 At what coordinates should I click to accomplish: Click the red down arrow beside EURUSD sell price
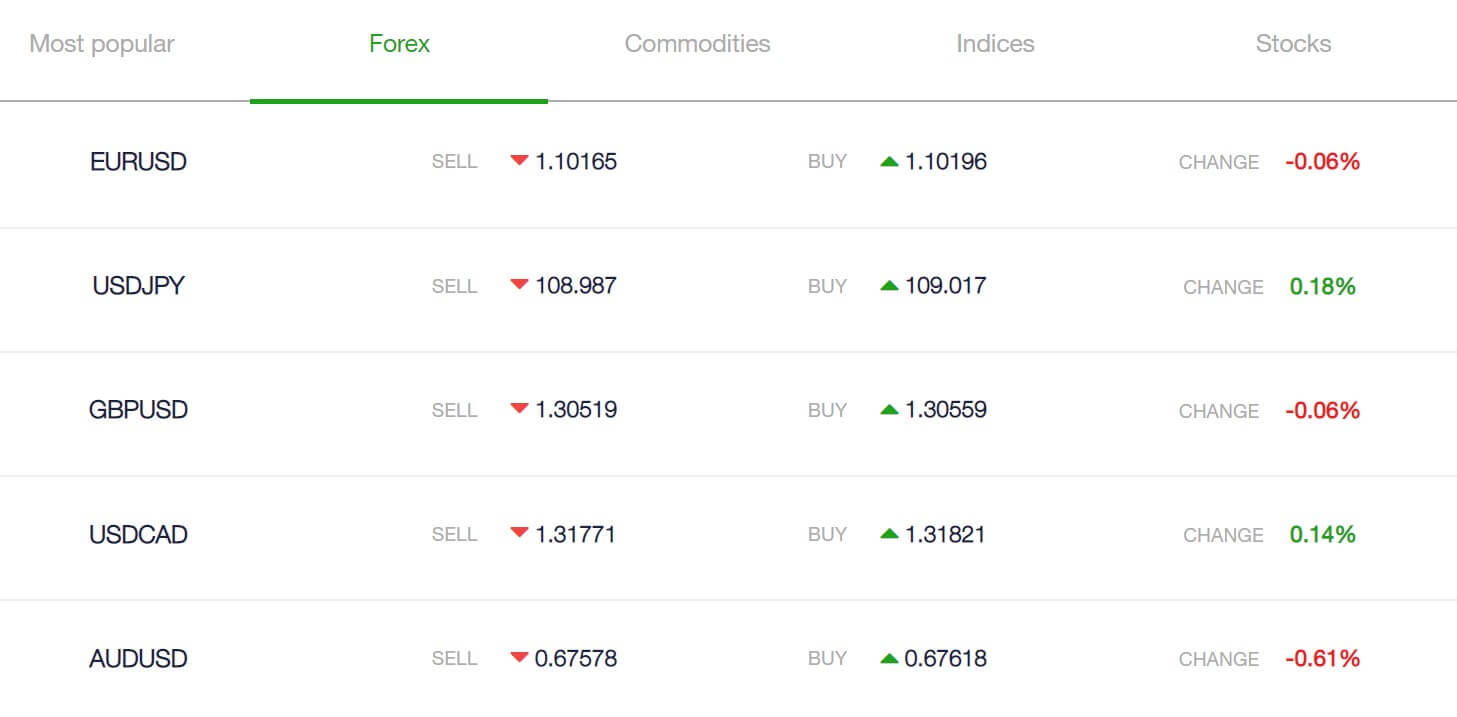click(x=519, y=160)
